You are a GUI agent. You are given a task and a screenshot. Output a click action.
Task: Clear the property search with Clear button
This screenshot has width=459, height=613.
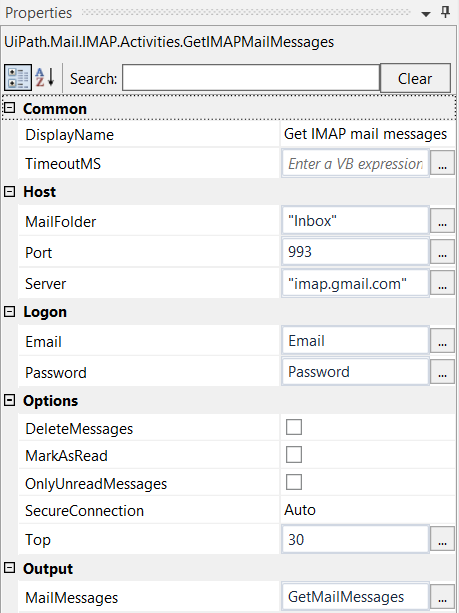point(415,79)
